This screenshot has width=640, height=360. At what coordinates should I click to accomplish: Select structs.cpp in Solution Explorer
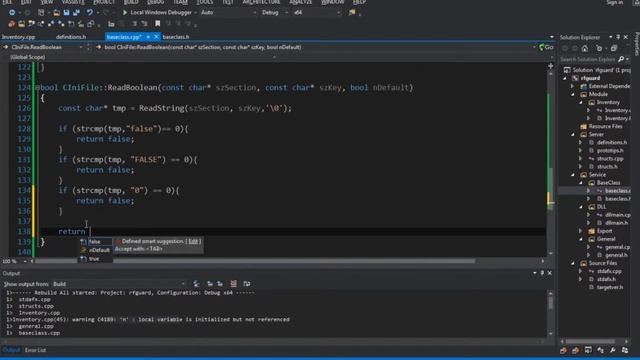pyautogui.click(x=610, y=158)
